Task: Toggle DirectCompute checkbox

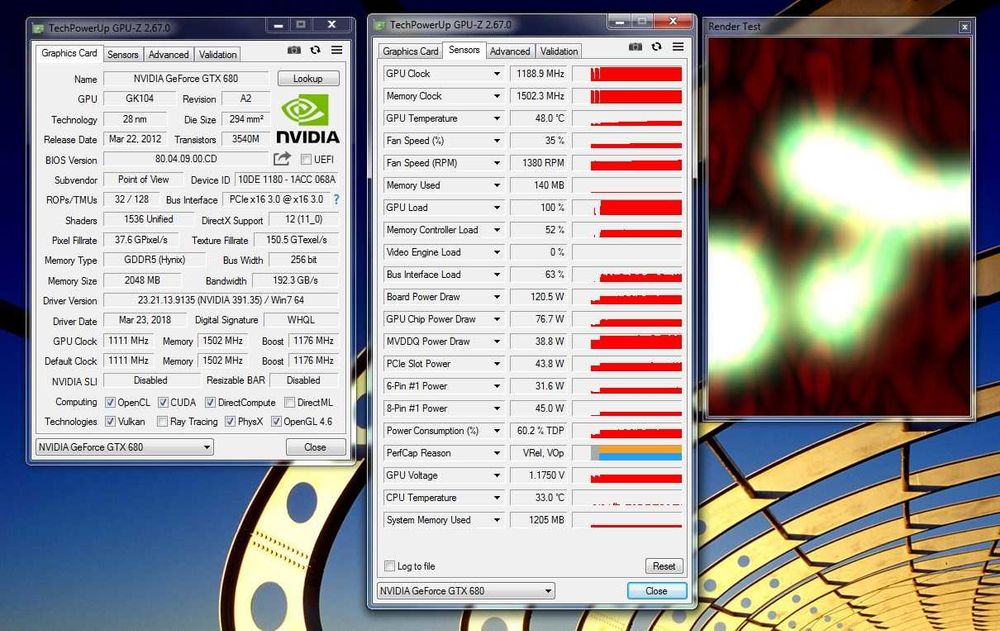Action: [210, 403]
